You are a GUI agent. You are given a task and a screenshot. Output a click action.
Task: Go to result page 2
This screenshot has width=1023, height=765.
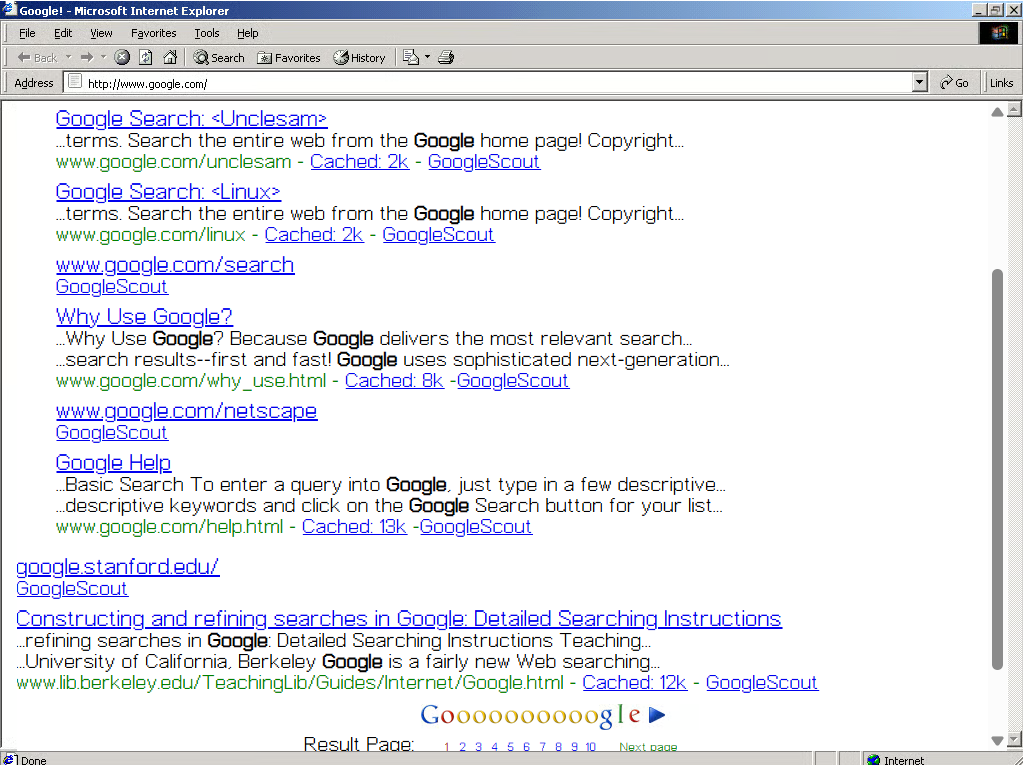point(462,746)
